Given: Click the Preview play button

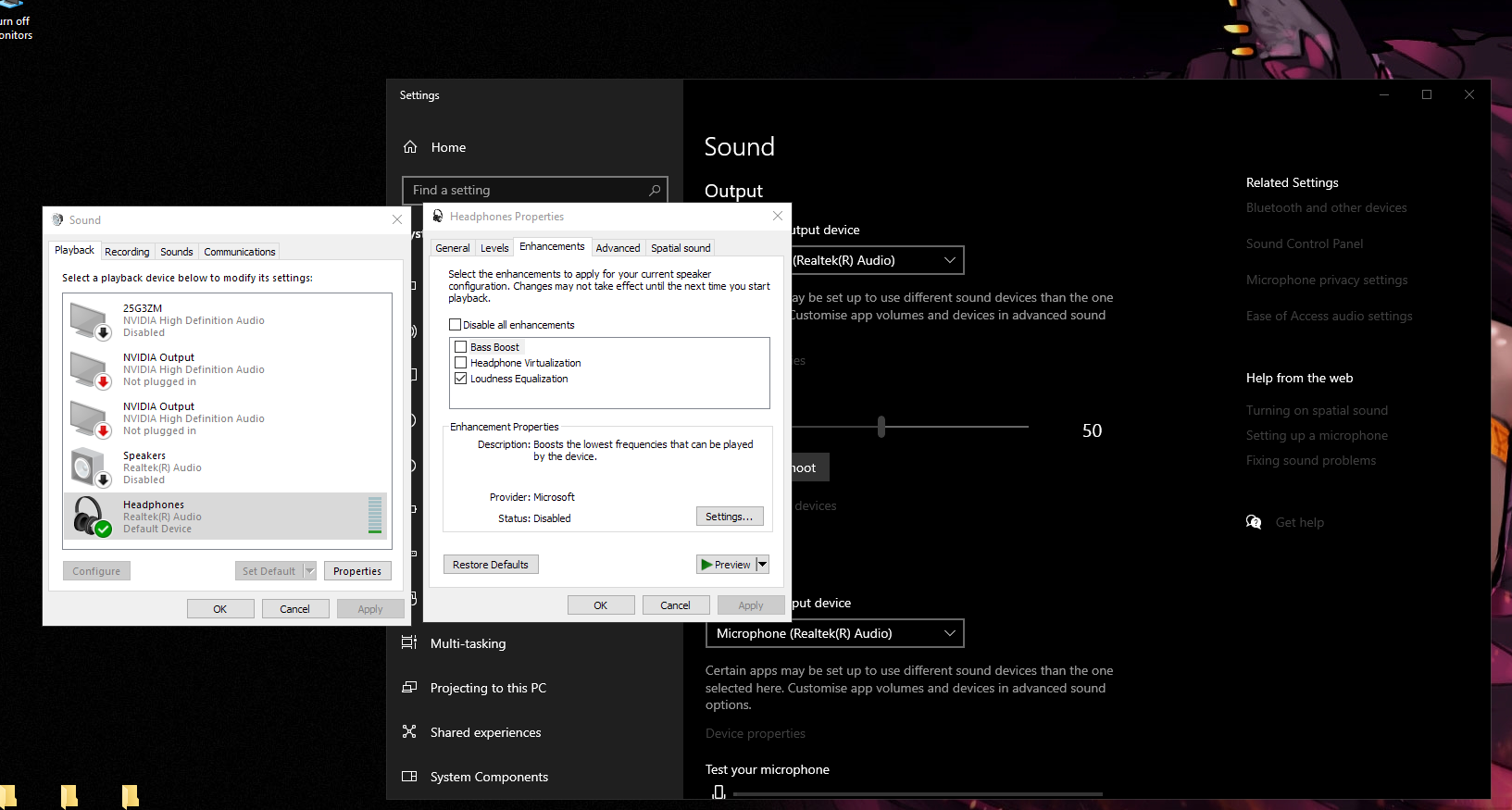Looking at the screenshot, I should (x=726, y=565).
